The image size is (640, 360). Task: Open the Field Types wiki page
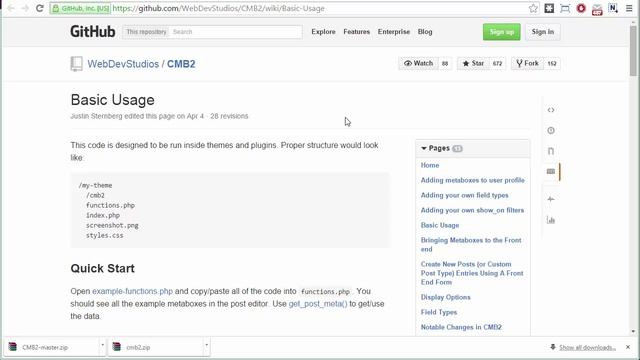439,312
